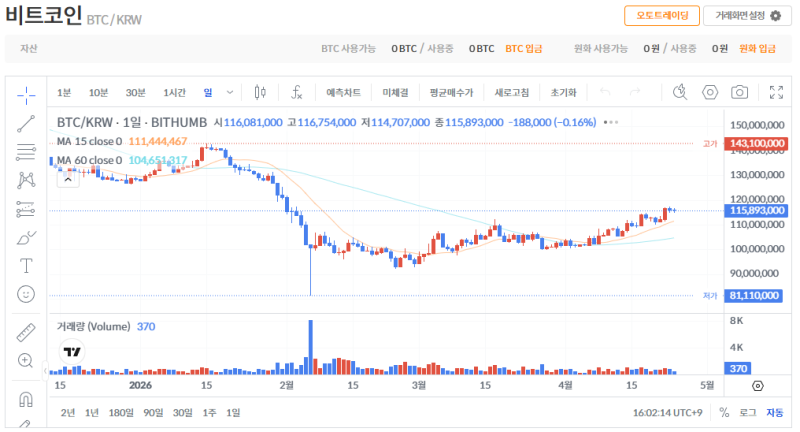Select the ruler measure tool
800x432 pixels.
[x=26, y=332]
